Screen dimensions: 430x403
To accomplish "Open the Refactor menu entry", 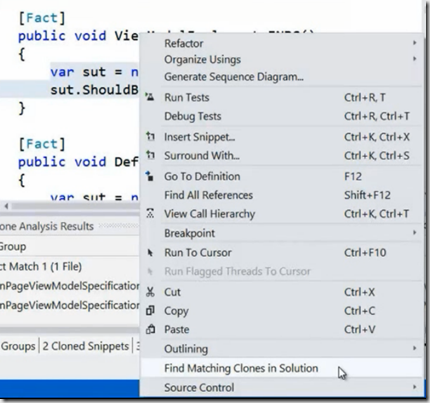I will click(281, 43).
